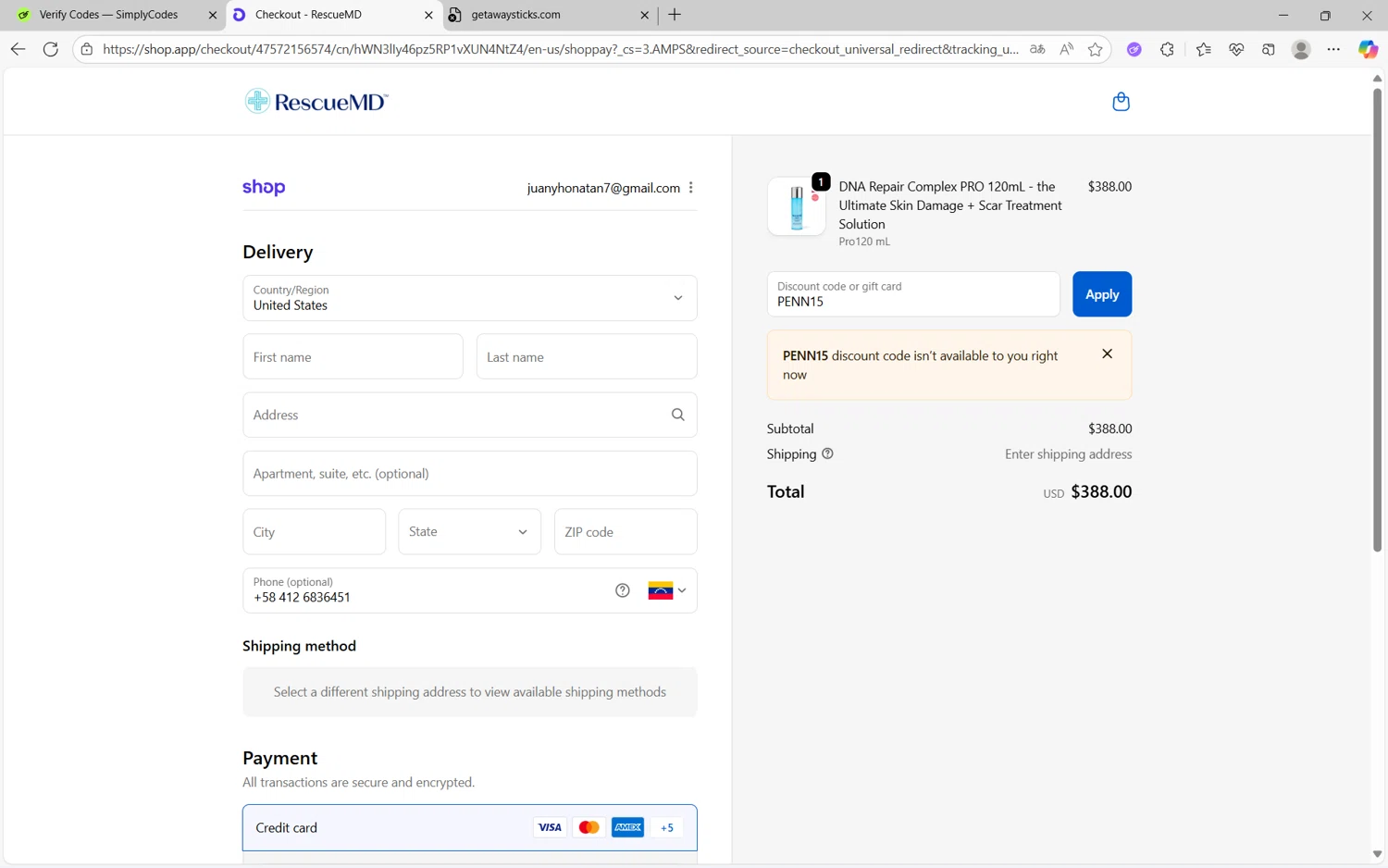Click the address search magnifier icon
The width and height of the screenshot is (1388, 868).
coord(677,415)
